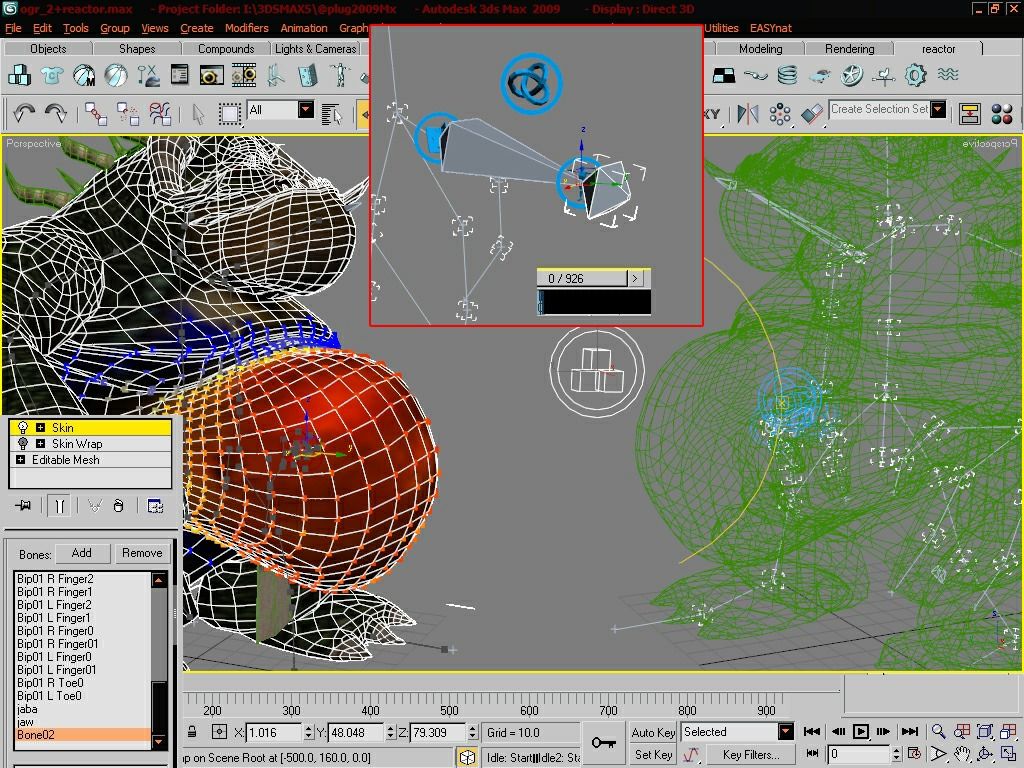Open the Layer Manager icon
This screenshot has height=768, width=1024.
970,114
